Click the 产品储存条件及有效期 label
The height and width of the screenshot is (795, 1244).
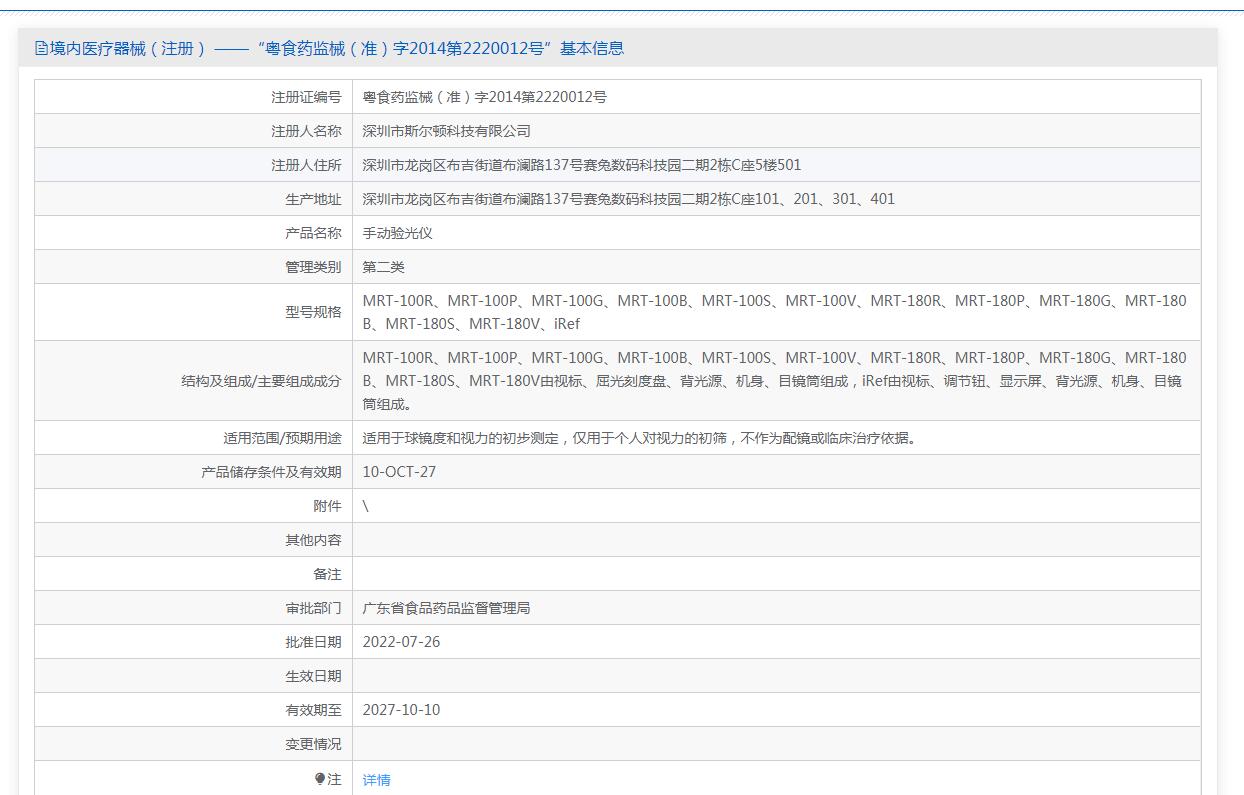pyautogui.click(x=271, y=472)
